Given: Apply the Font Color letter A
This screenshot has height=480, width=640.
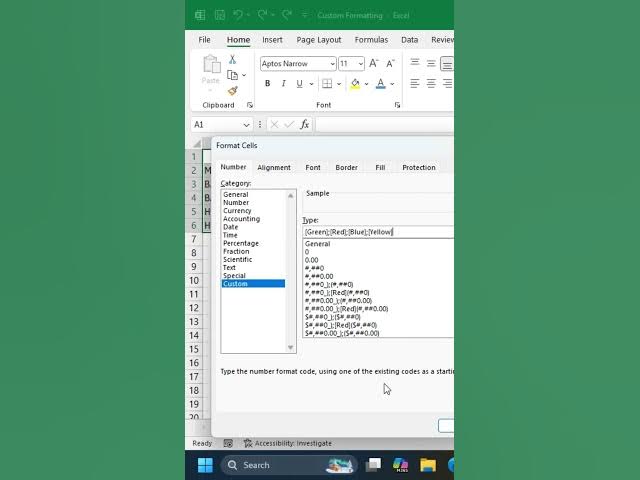Looking at the screenshot, I should point(380,83).
